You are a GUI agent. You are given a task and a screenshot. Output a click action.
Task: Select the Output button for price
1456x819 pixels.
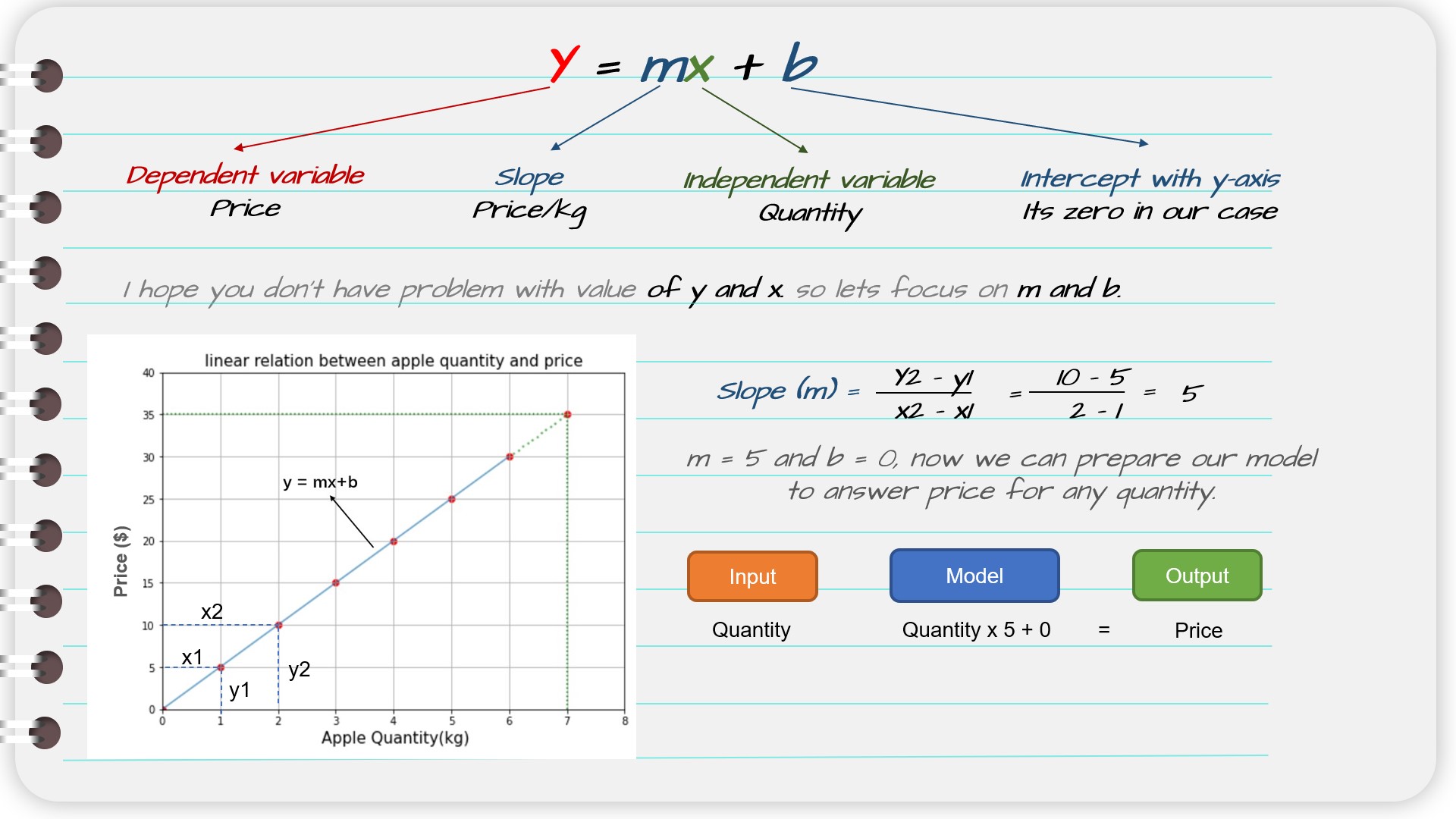point(1195,575)
